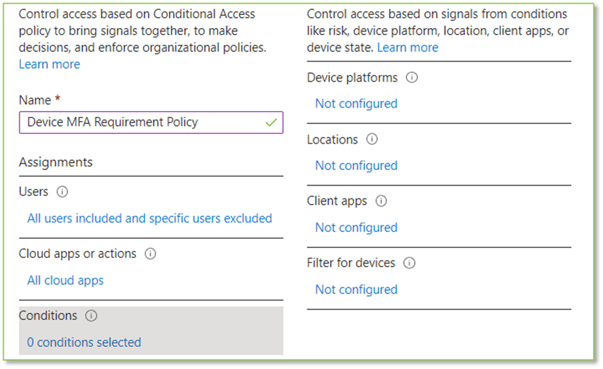Click info icon beside Cloud apps or actions
Image resolution: width=603 pixels, height=369 pixels.
coord(150,254)
